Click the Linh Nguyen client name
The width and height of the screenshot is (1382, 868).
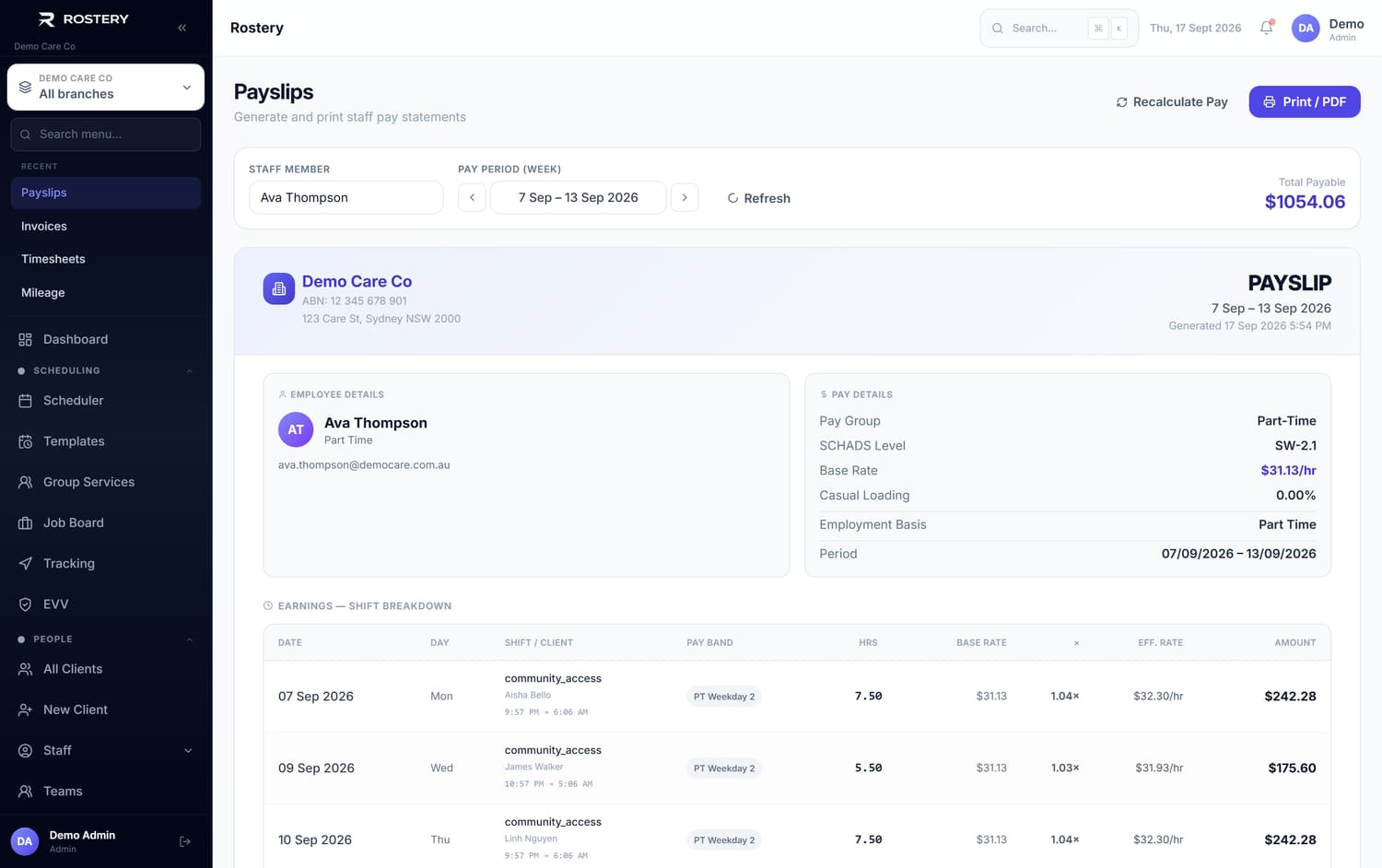point(531,839)
